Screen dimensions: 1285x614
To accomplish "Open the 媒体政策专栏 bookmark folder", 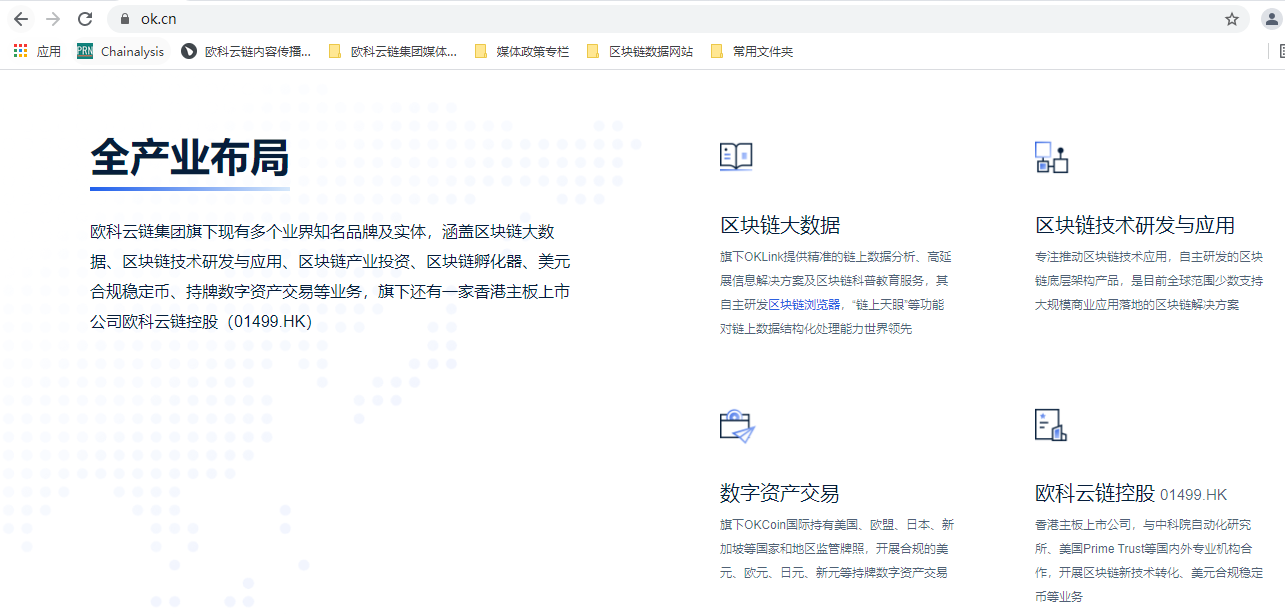I will (521, 51).
